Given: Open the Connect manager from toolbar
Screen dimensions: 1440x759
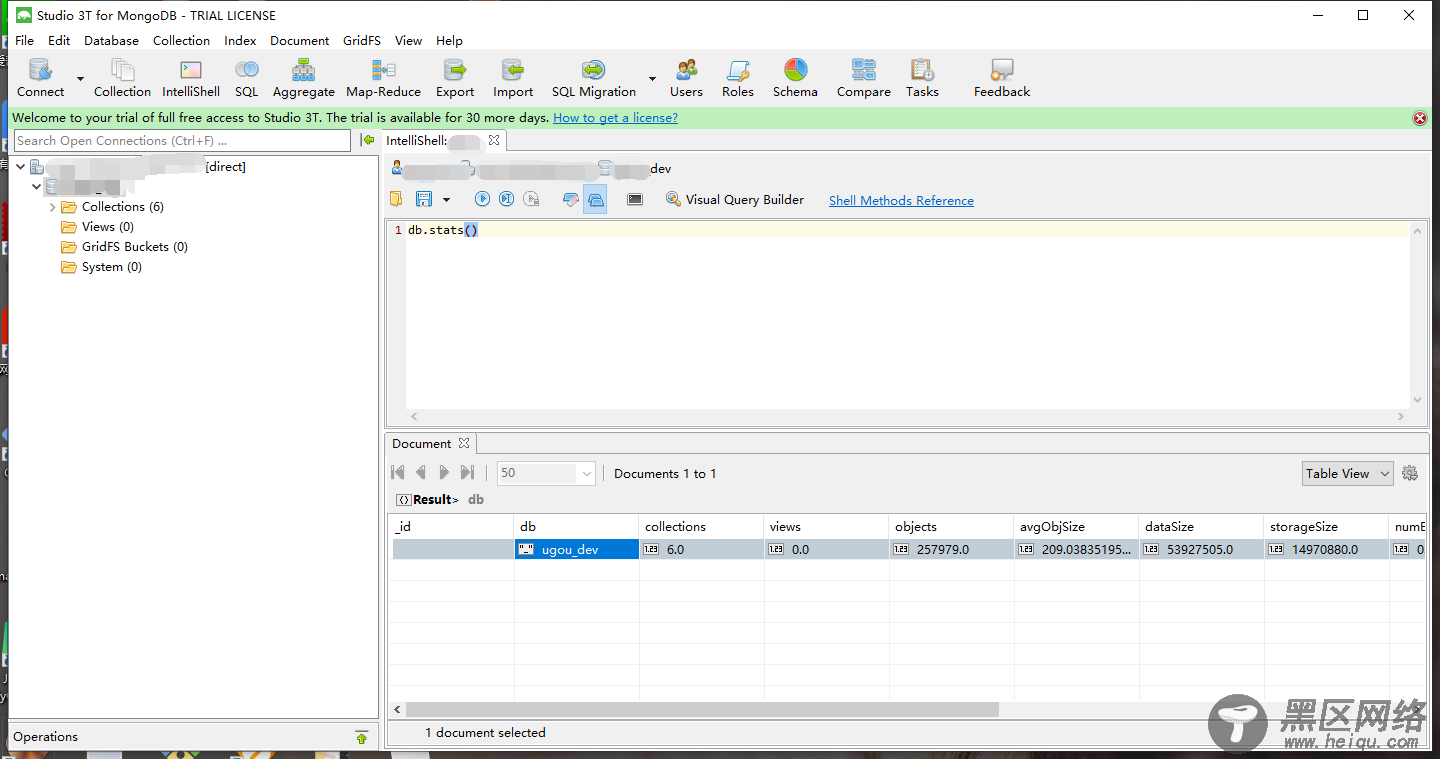Looking at the screenshot, I should (x=40, y=78).
